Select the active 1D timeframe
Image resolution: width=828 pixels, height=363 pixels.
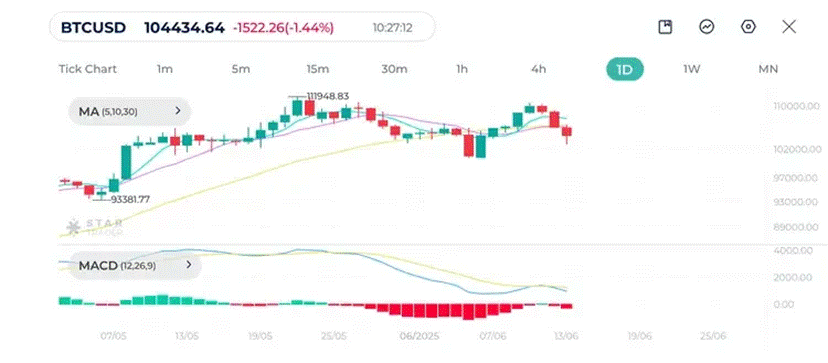tap(625, 69)
